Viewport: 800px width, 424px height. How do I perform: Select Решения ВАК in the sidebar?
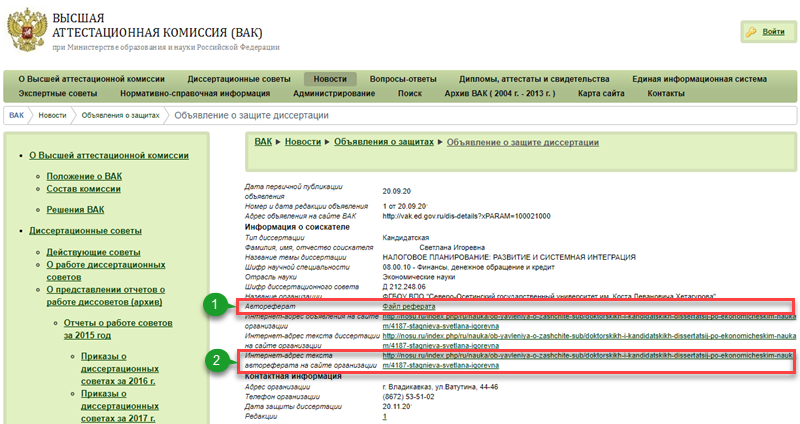click(75, 210)
